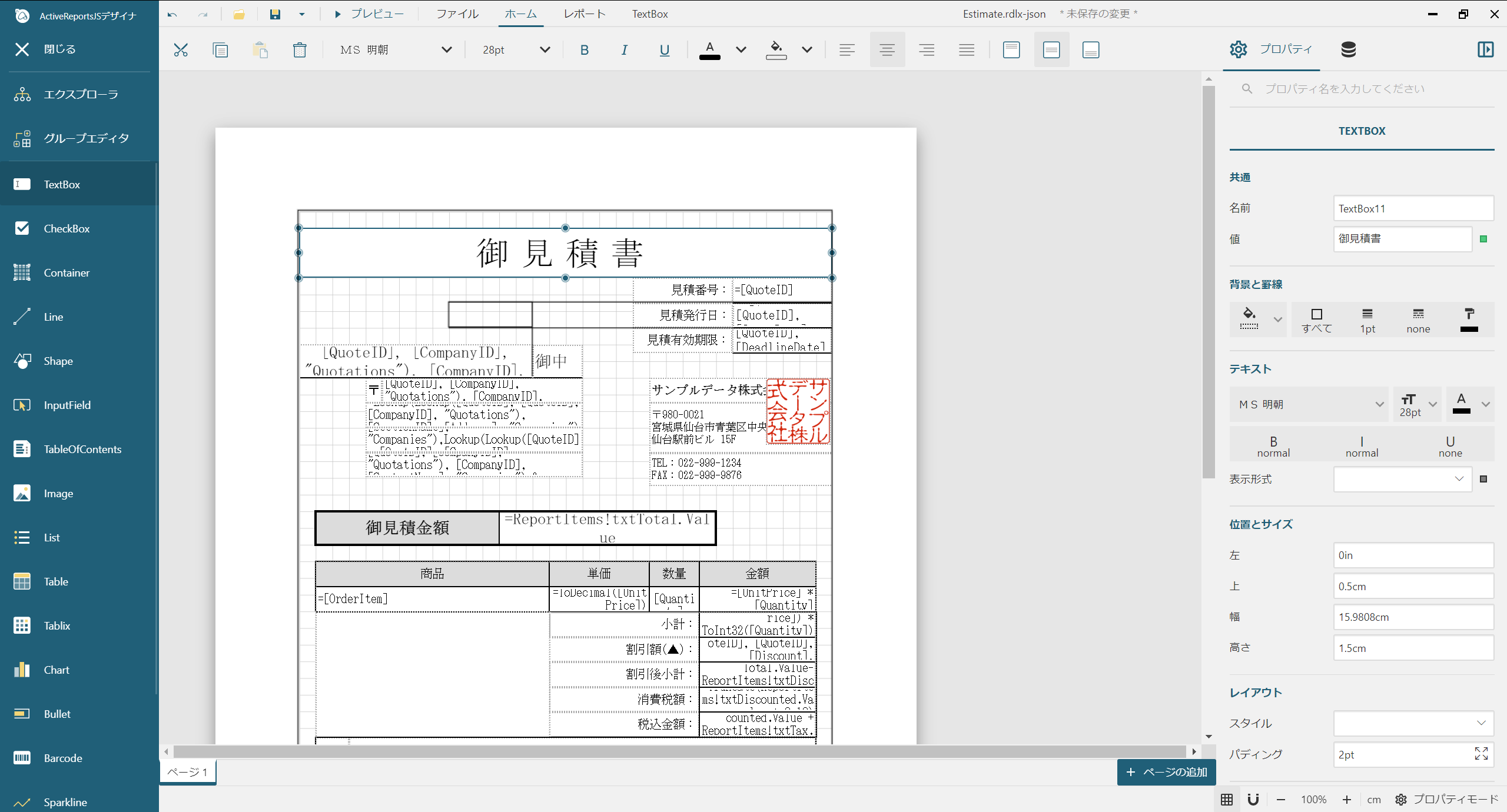Switch to the レポート tab
The image size is (1507, 812).
pos(585,14)
